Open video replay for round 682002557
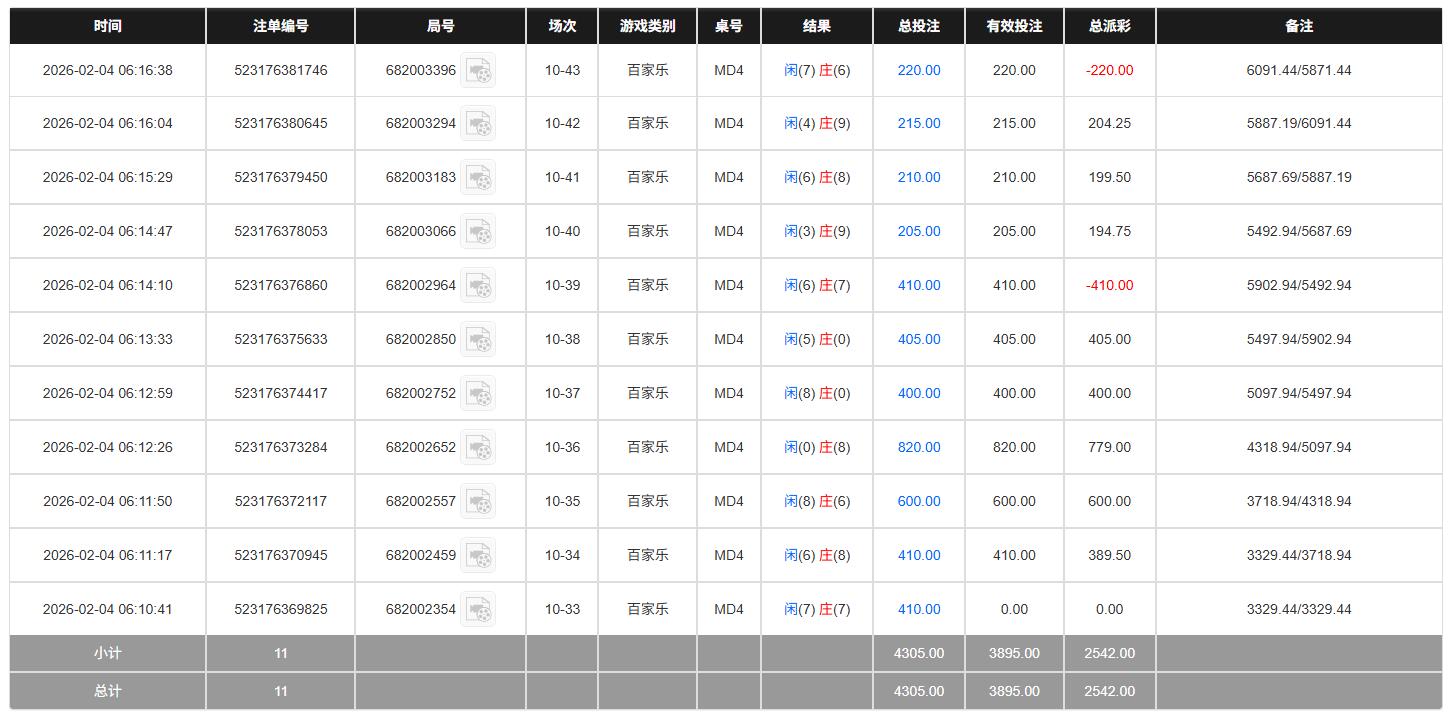The image size is (1450, 715). point(478,502)
